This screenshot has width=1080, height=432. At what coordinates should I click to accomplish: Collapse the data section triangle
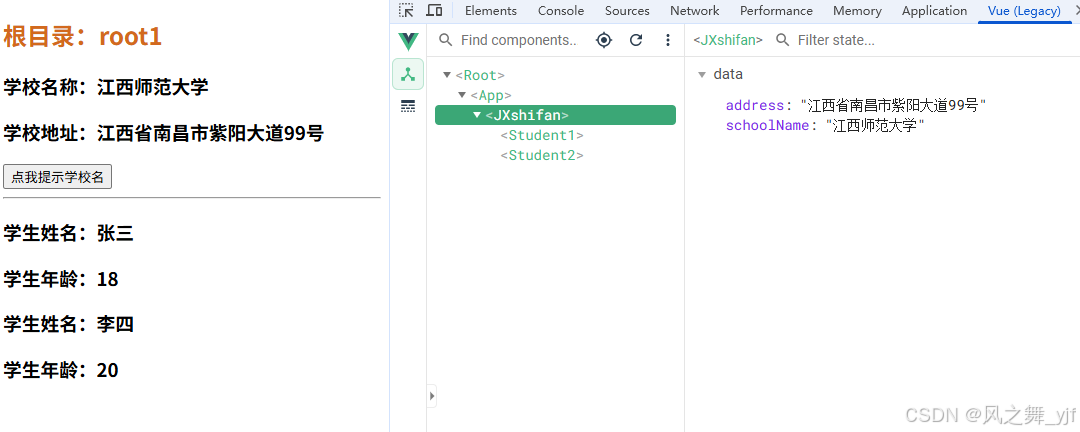coord(702,74)
